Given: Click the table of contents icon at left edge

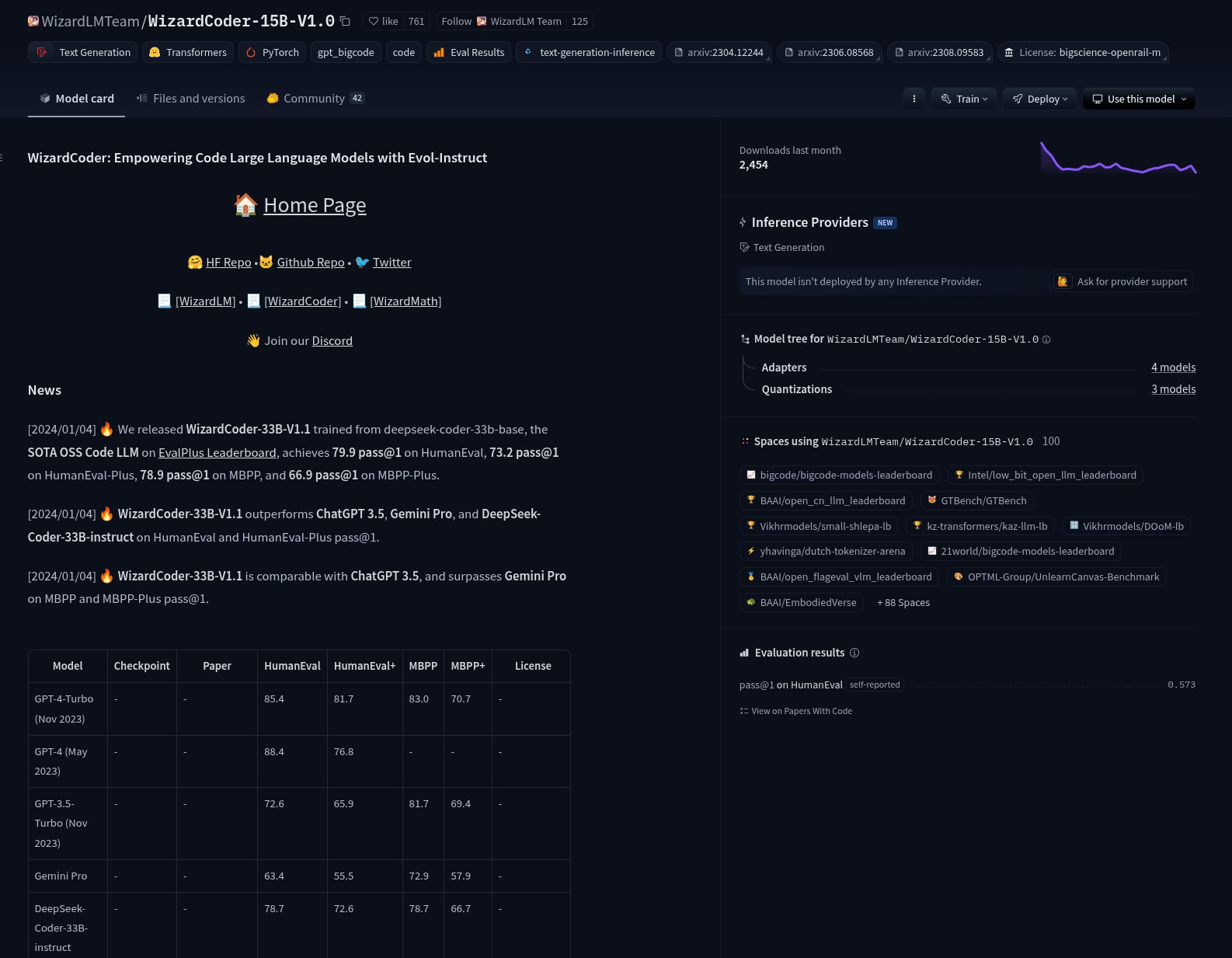Looking at the screenshot, I should click(2, 158).
